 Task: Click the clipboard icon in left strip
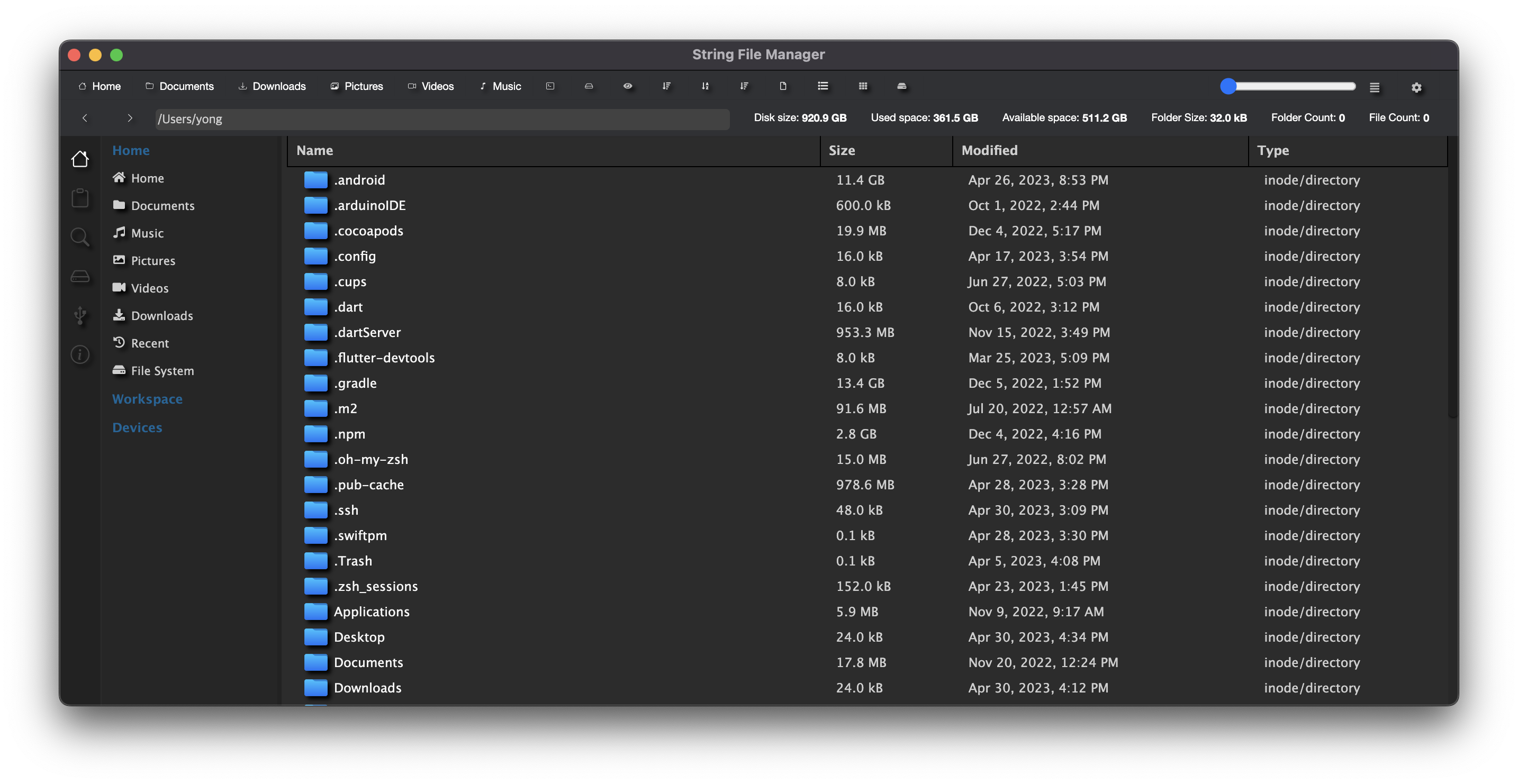tap(80, 198)
